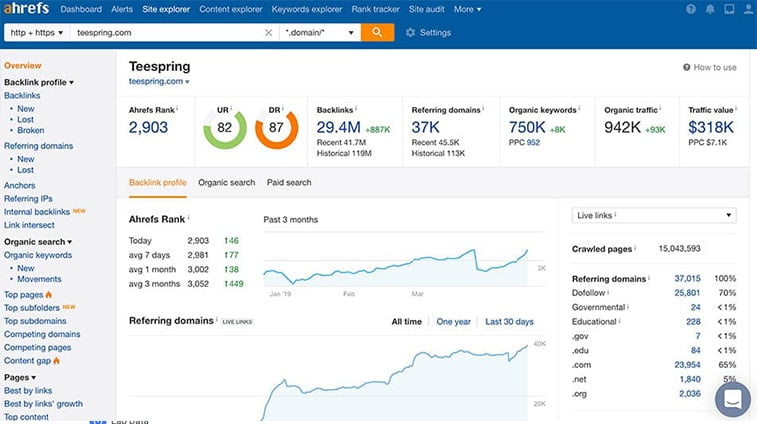Click the 750K organic keywords value
The width and height of the screenshot is (757, 424).
[527, 127]
